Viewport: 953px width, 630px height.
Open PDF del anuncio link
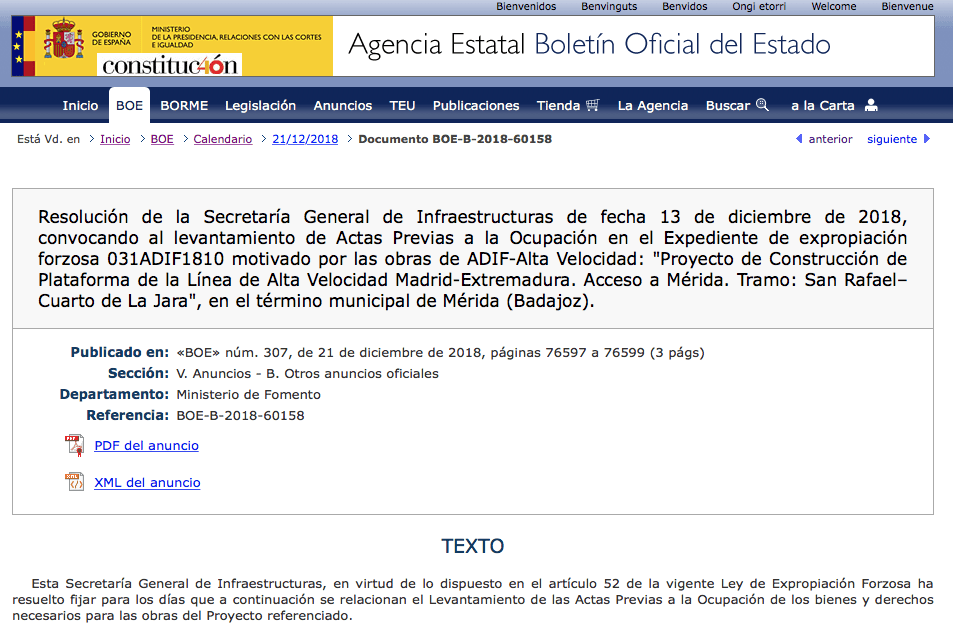click(146, 445)
